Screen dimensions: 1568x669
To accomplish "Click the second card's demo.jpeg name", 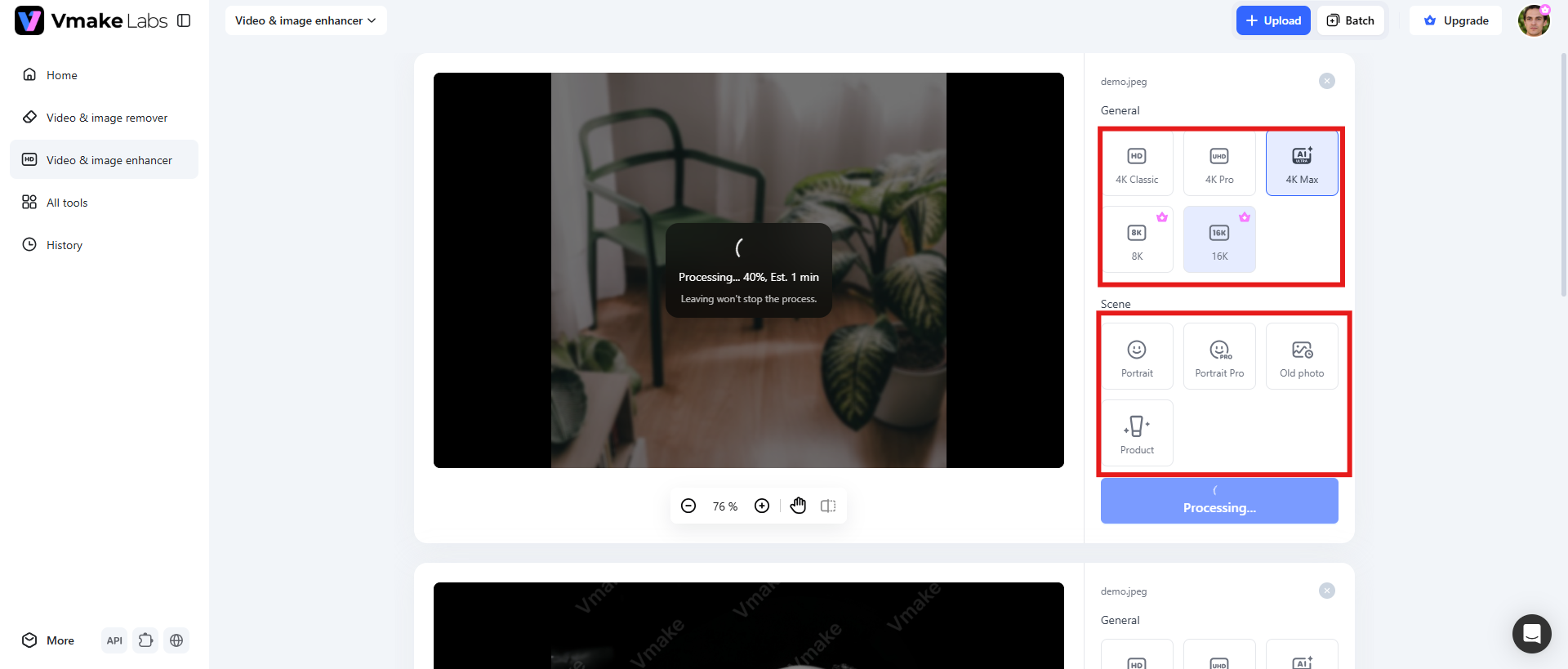I will [x=1124, y=591].
